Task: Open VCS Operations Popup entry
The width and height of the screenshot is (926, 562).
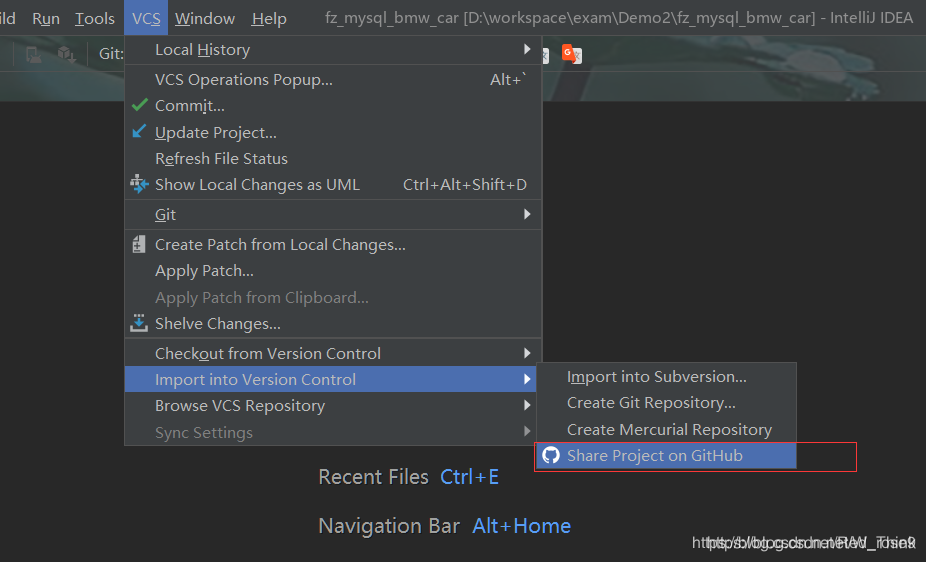Action: pos(333,80)
